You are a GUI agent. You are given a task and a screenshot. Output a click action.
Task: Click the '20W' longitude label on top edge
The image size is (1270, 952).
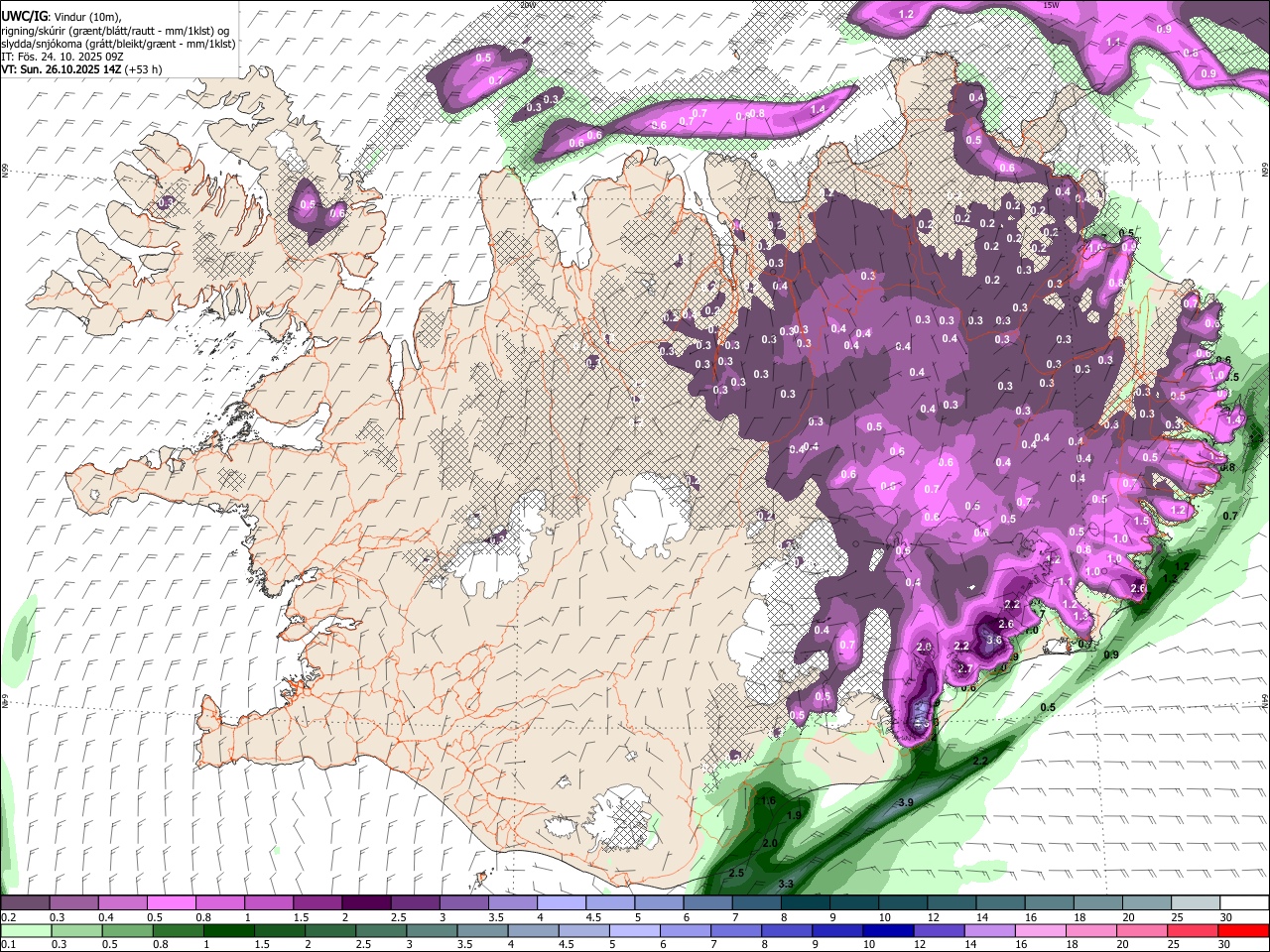[527, 5]
